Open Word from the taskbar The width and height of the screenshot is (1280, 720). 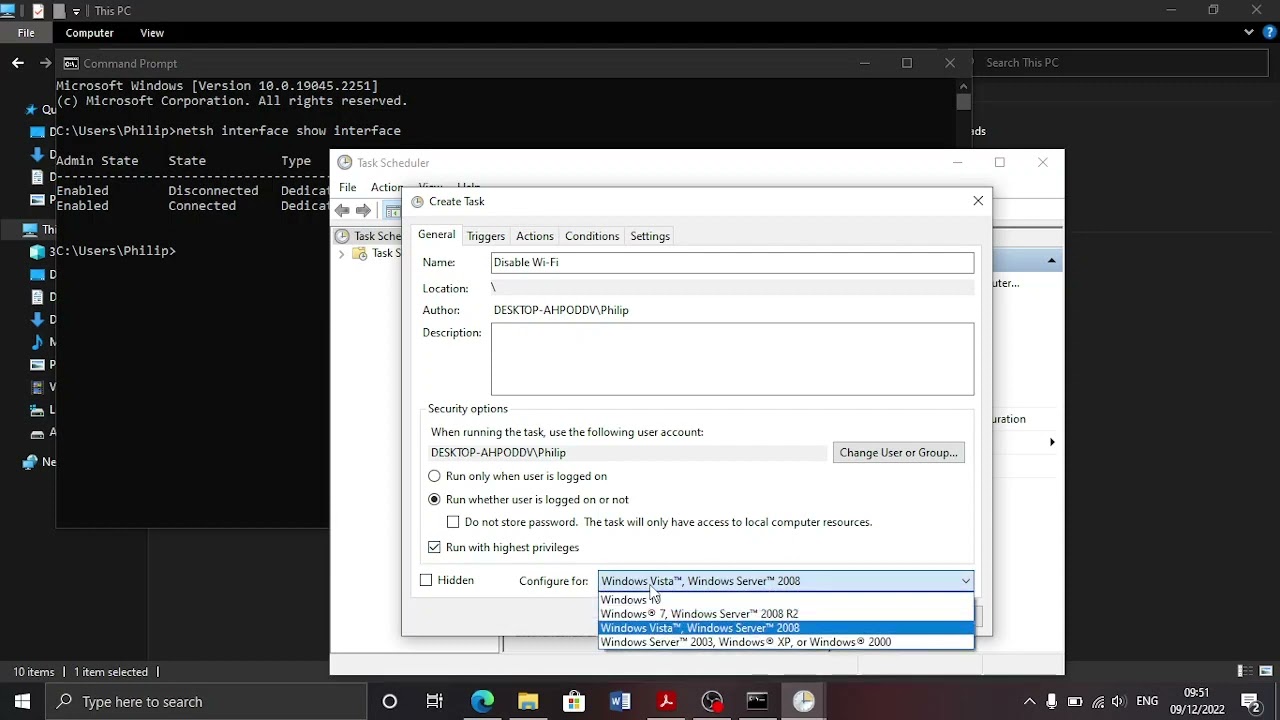pyautogui.click(x=620, y=701)
